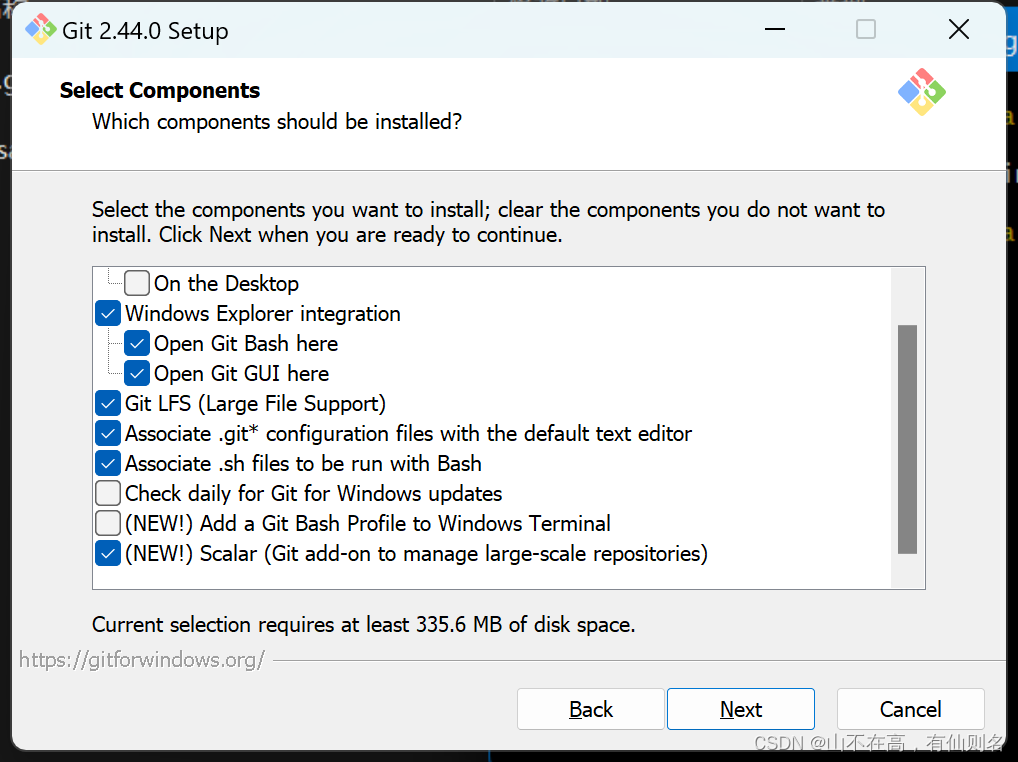Uncheck Open Git Bash here
1018x762 pixels.
[136, 343]
